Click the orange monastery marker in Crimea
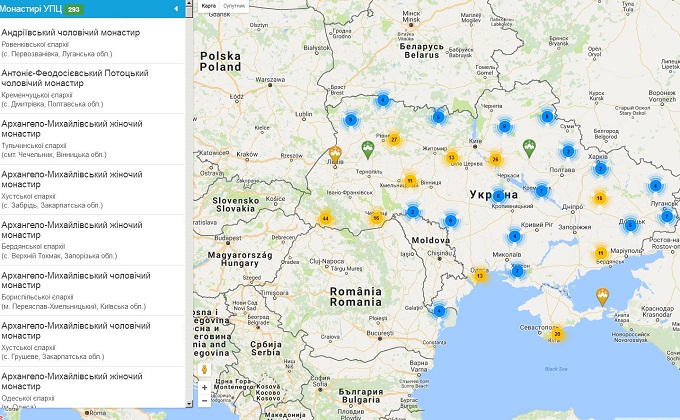680x420 pixels. click(x=602, y=295)
